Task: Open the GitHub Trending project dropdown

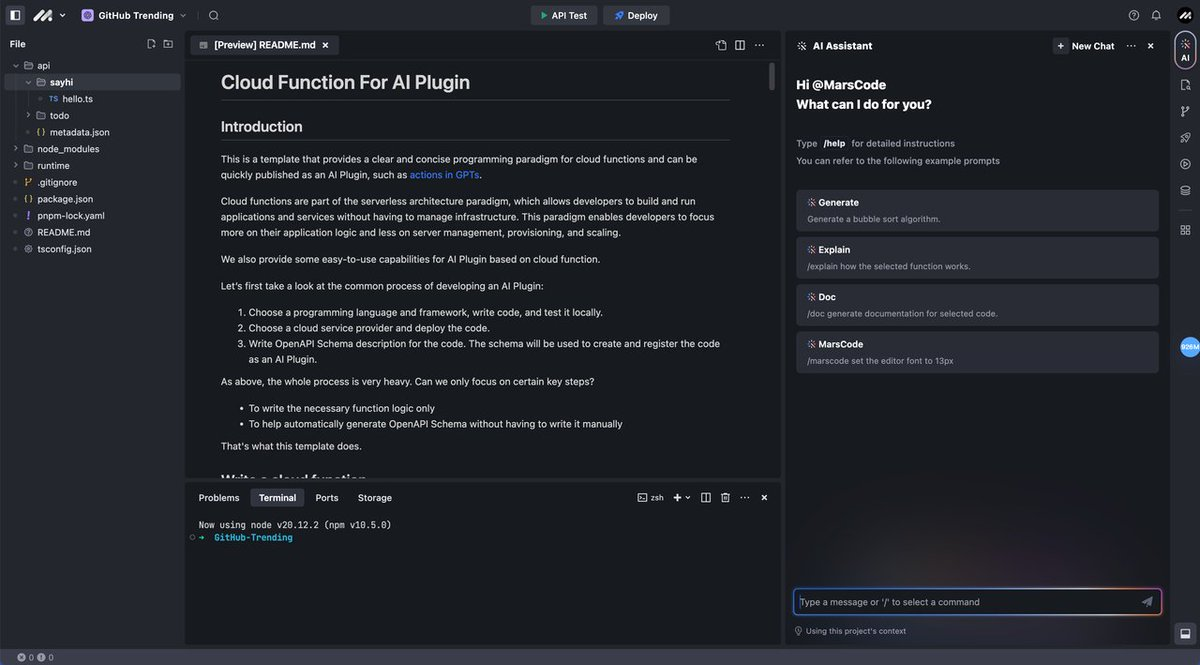Action: (x=134, y=15)
